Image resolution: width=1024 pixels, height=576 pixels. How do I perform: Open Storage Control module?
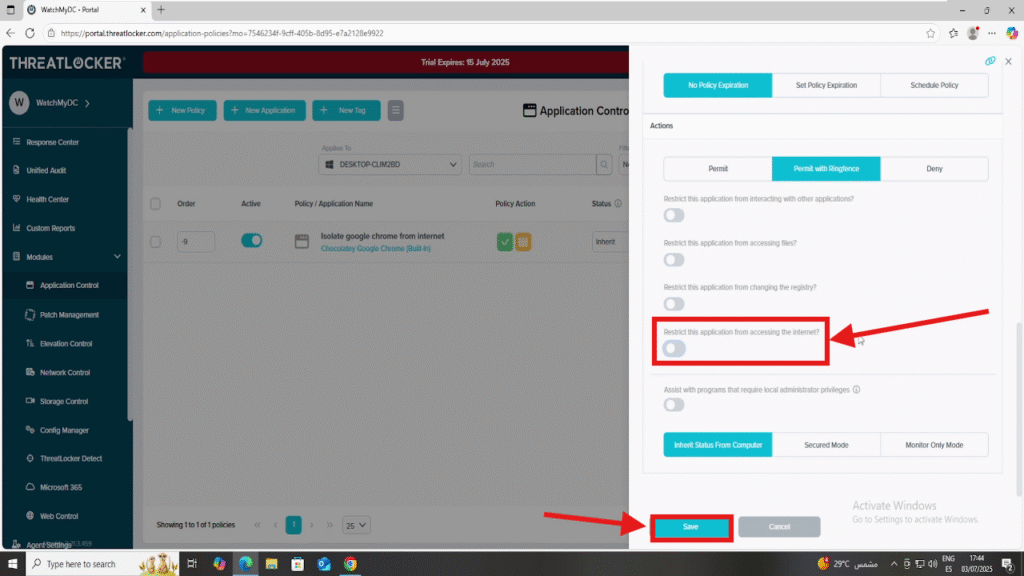click(x=63, y=401)
